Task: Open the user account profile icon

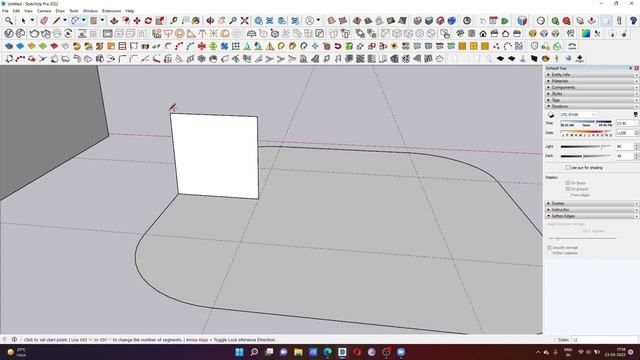Action: (x=310, y=20)
